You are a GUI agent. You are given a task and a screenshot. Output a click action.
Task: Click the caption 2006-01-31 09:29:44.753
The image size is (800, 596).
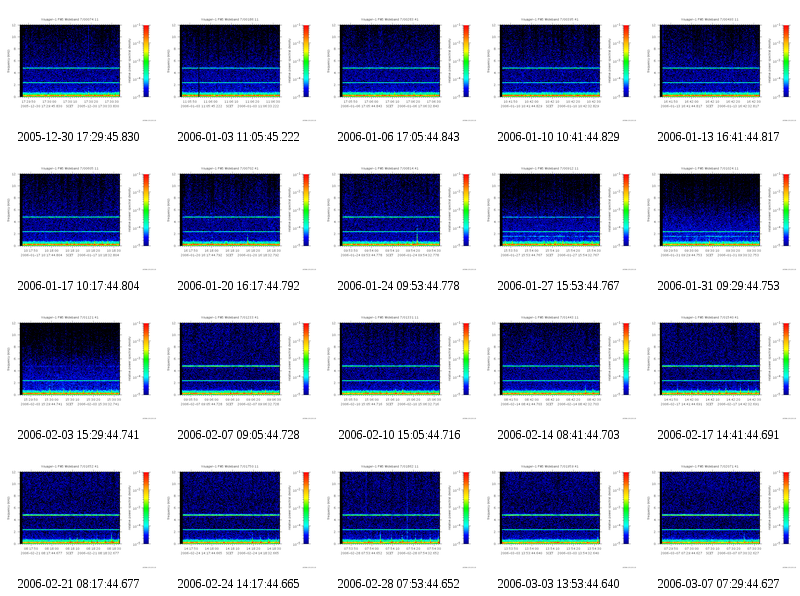pyautogui.click(x=718, y=286)
